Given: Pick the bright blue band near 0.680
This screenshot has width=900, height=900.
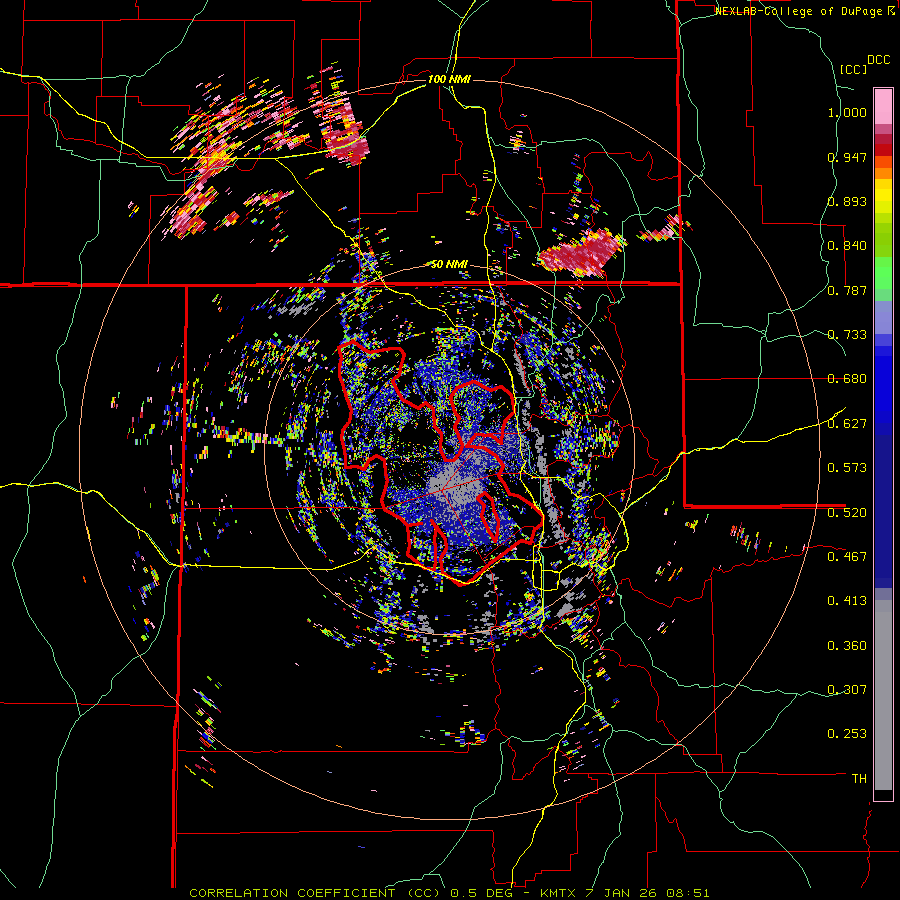Looking at the screenshot, I should [x=883, y=385].
